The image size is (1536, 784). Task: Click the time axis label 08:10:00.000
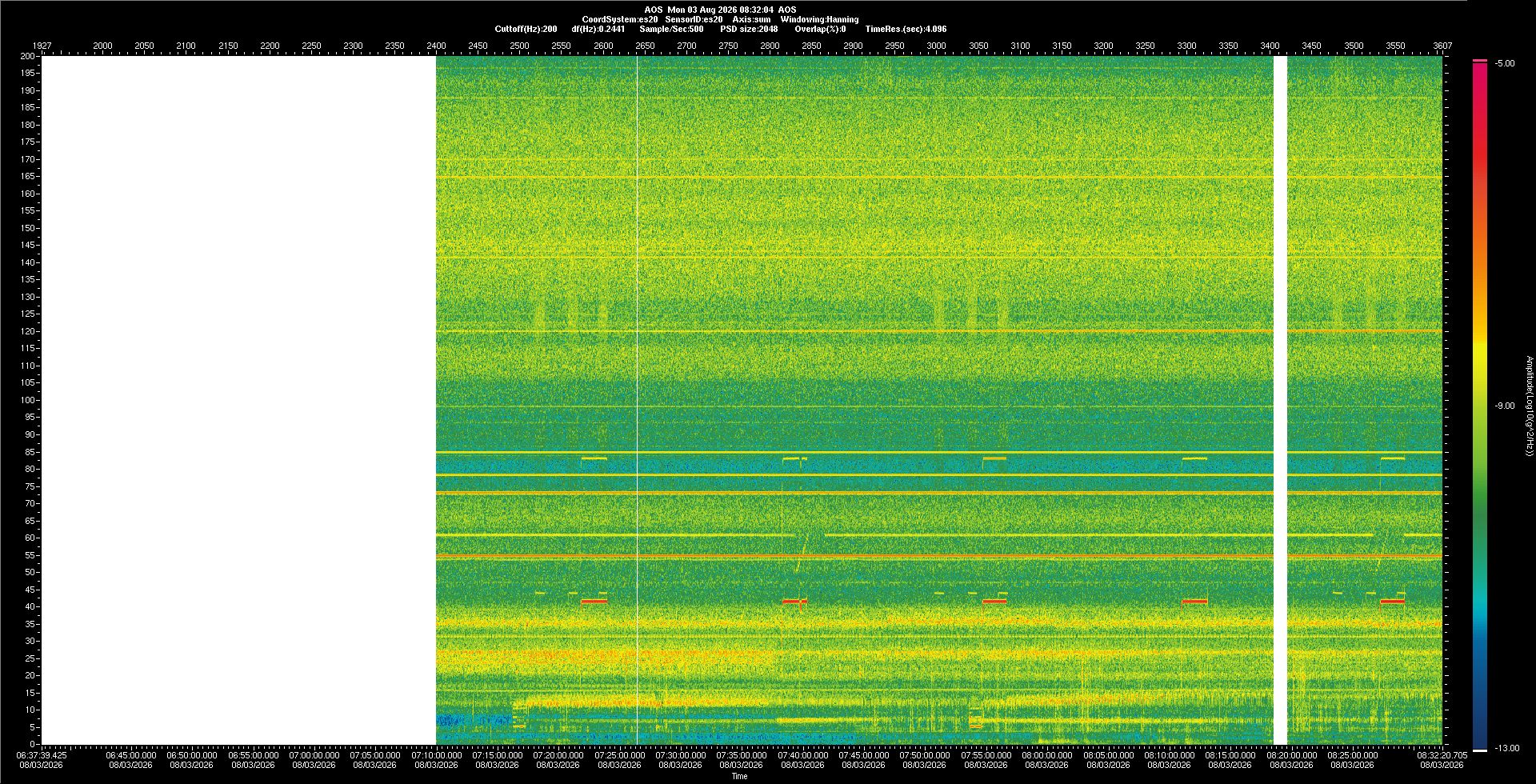click(1169, 755)
